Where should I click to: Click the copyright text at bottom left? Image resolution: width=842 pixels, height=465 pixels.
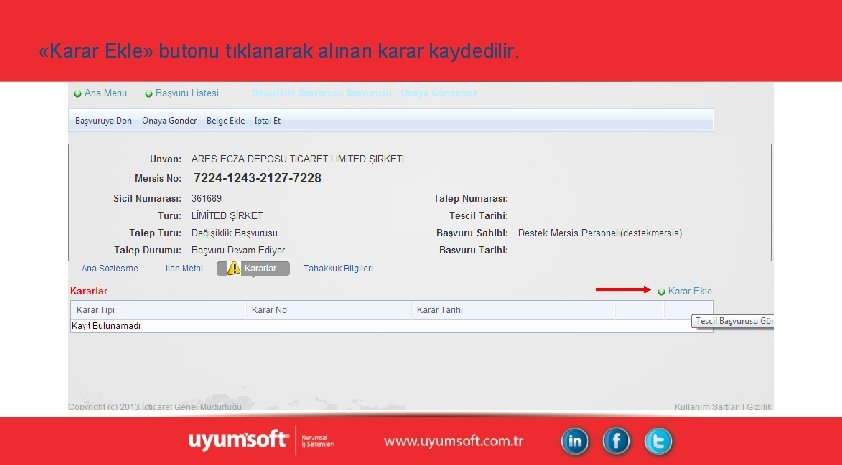155,407
